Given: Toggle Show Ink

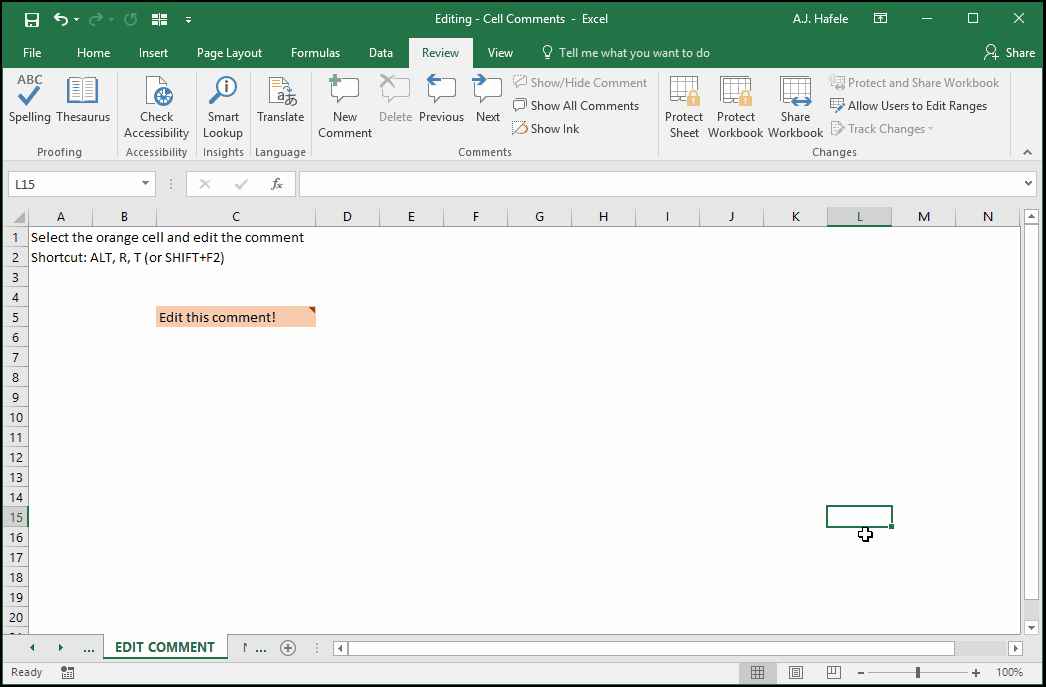Looking at the screenshot, I should coord(546,129).
